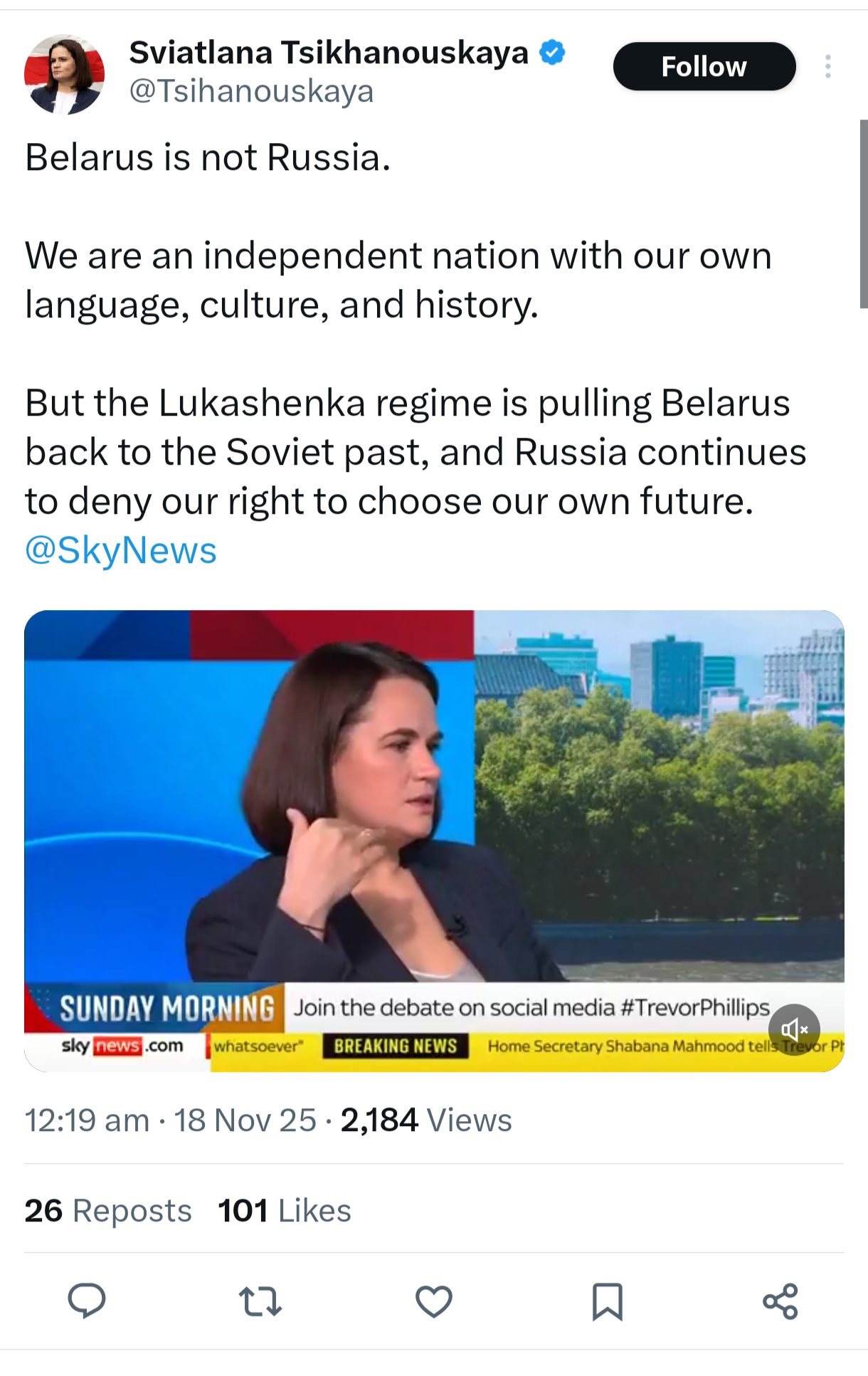The width and height of the screenshot is (868, 1376).
Task: Open the three-dot more options menu
Action: [x=827, y=67]
